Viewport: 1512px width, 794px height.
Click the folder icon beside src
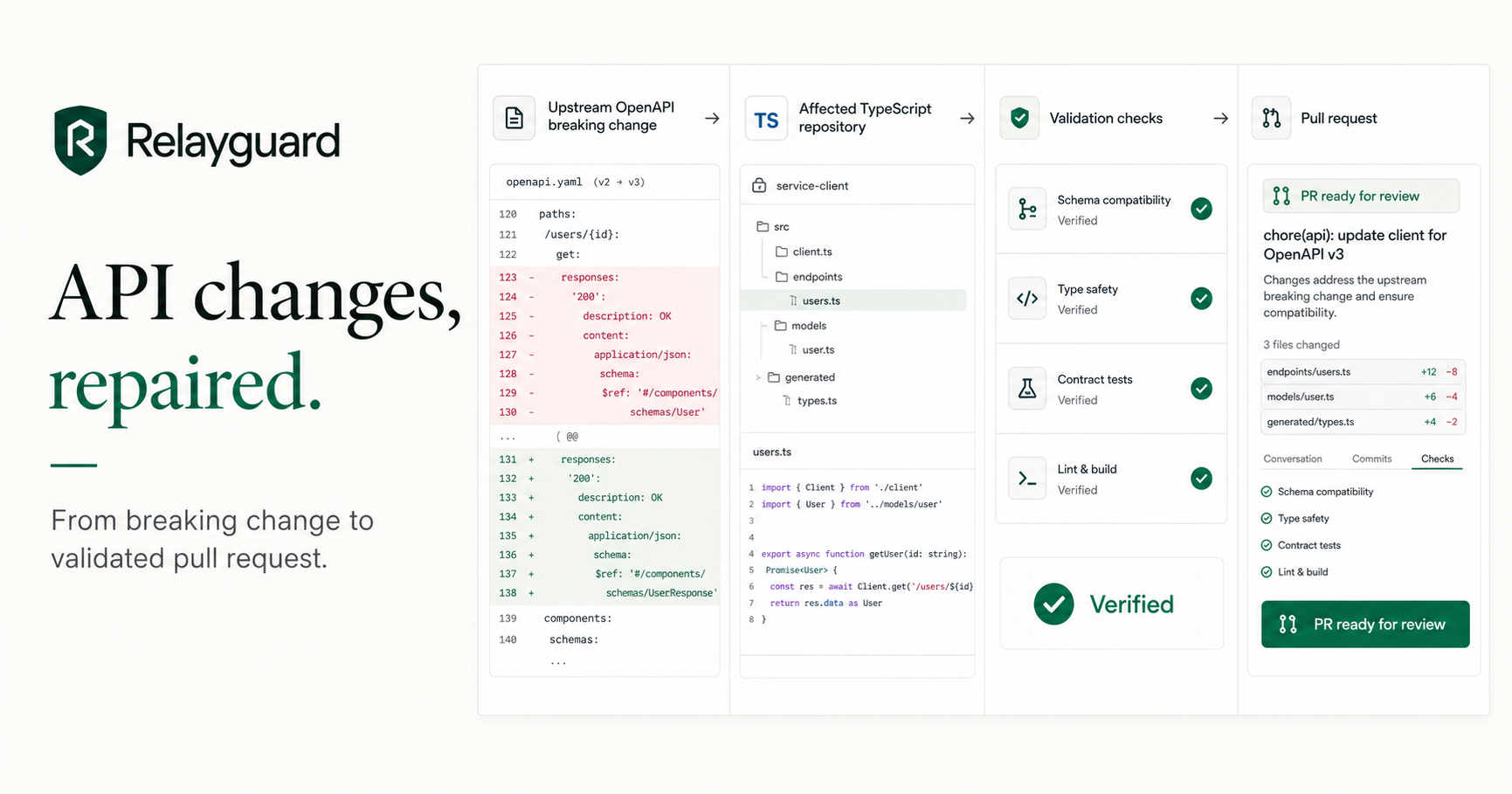(x=763, y=226)
